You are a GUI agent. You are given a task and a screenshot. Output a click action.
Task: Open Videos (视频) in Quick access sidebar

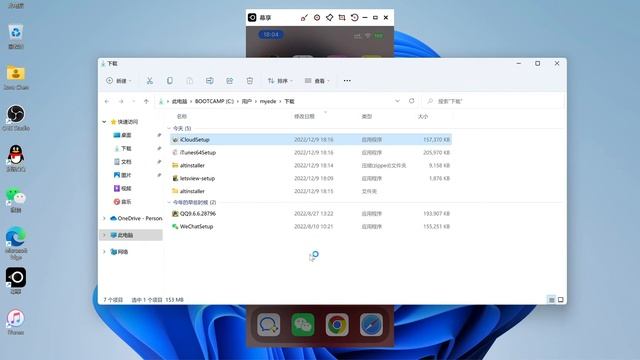point(126,189)
